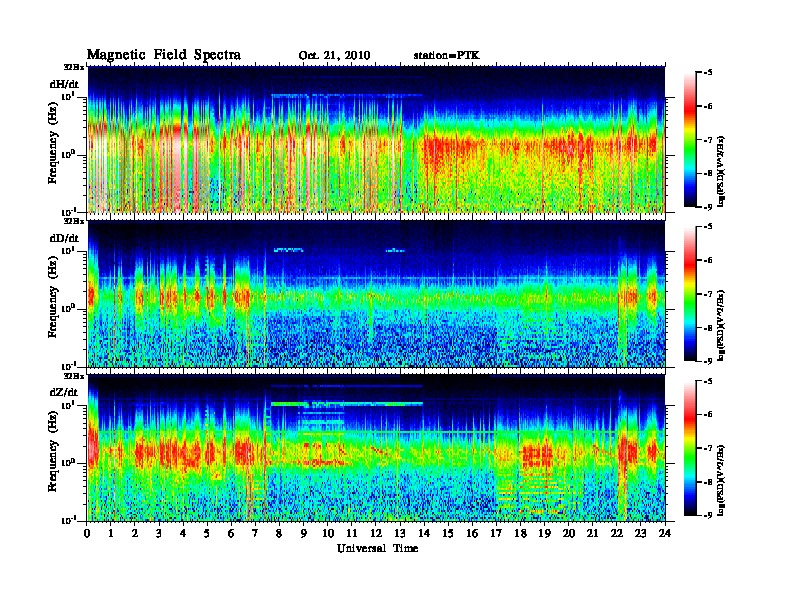Image resolution: width=792 pixels, height=612 pixels.
Task: Click the dD/dt panel color scale bar
Action: (690, 294)
